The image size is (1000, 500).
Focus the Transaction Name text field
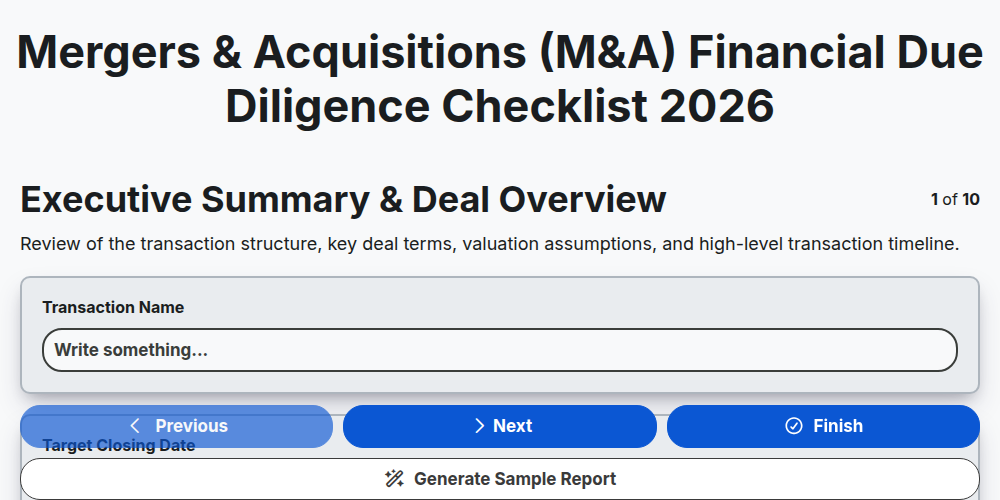tap(500, 350)
